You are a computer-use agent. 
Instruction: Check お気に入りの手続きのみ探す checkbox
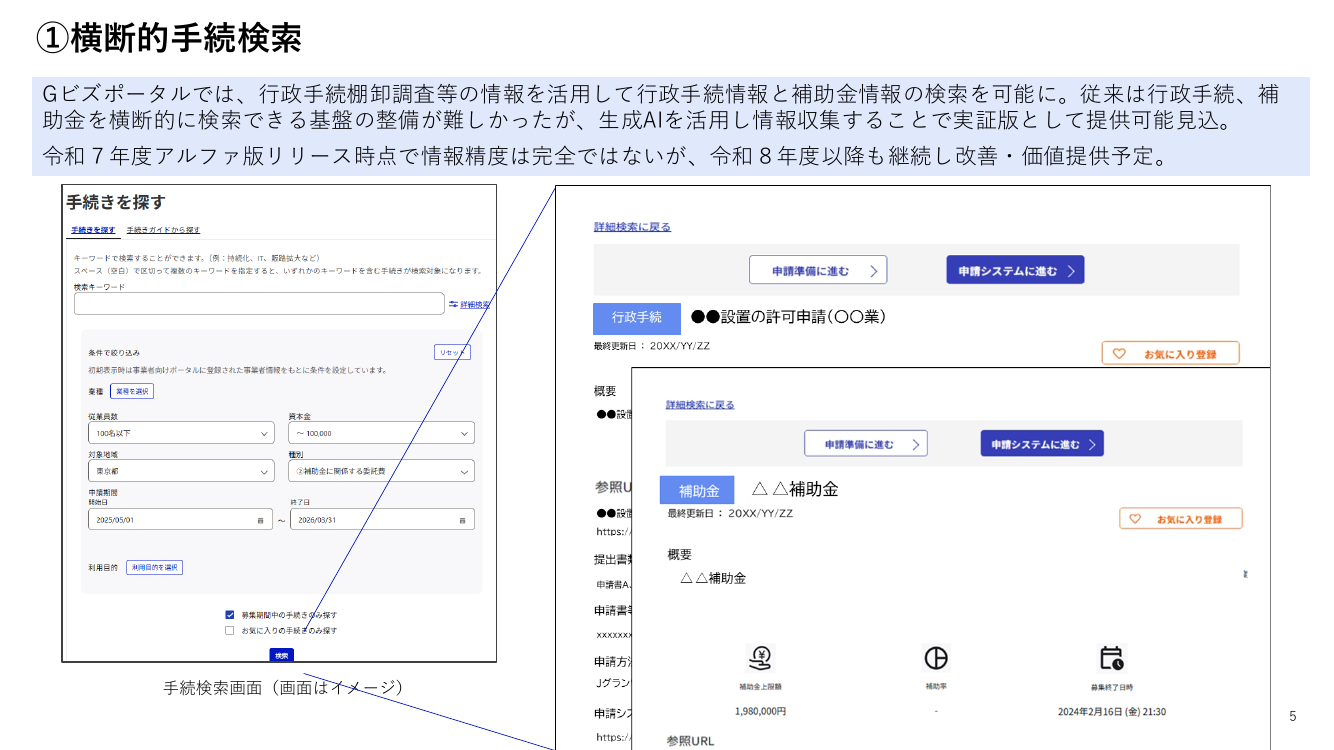click(230, 631)
